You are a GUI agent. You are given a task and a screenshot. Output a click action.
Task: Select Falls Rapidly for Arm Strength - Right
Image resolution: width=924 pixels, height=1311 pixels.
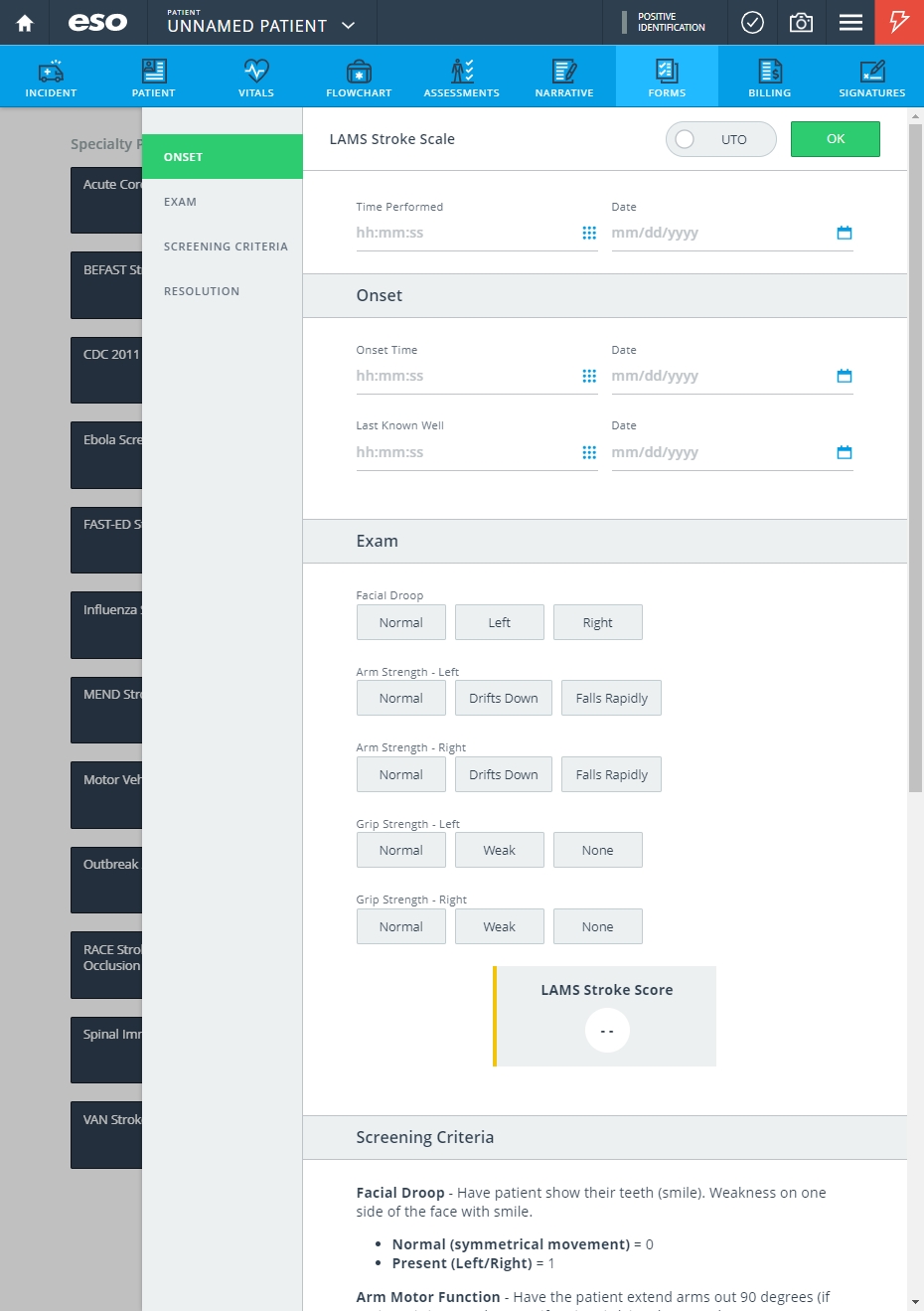point(612,774)
